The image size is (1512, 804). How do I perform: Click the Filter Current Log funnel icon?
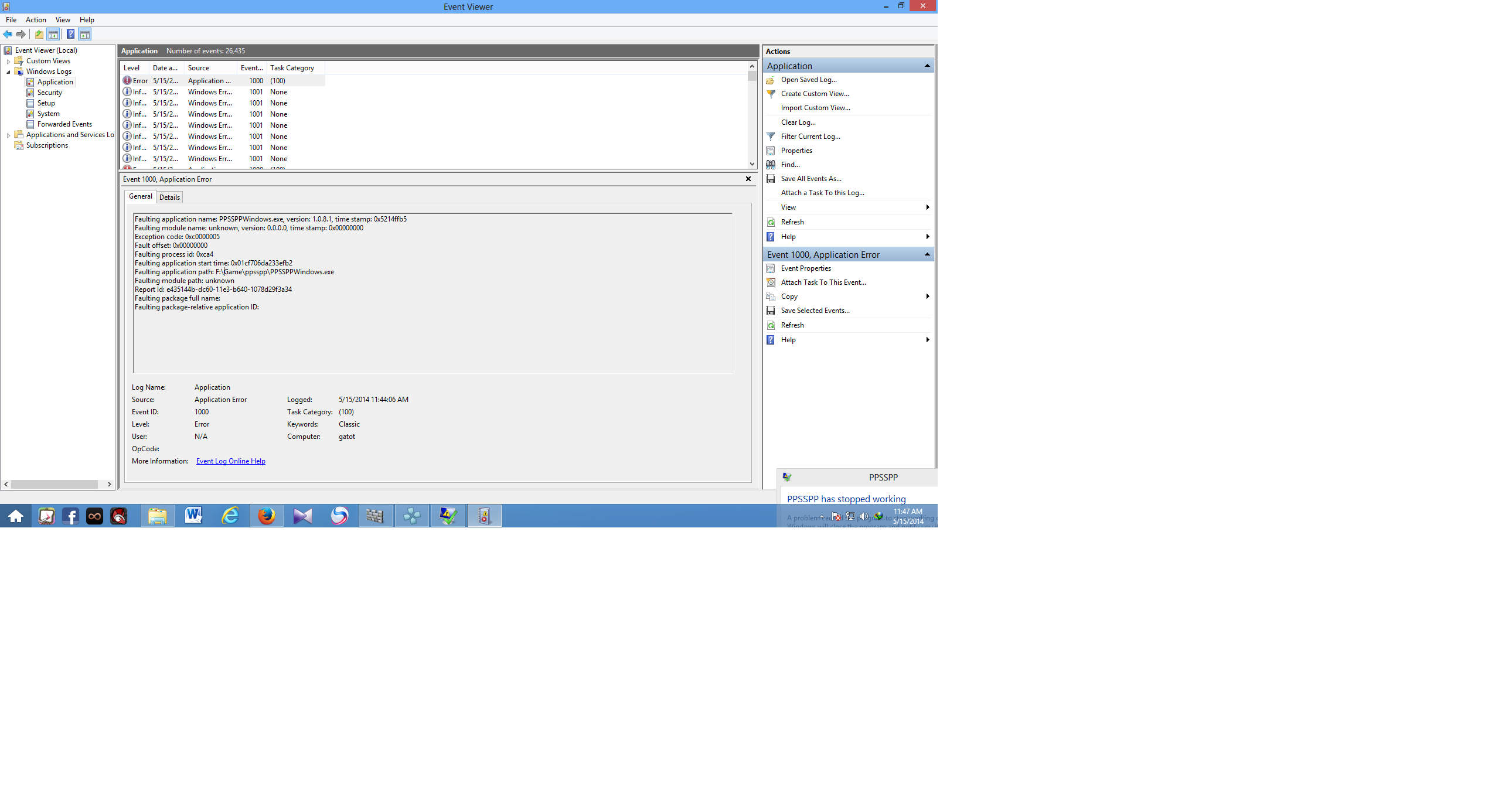[x=771, y=136]
